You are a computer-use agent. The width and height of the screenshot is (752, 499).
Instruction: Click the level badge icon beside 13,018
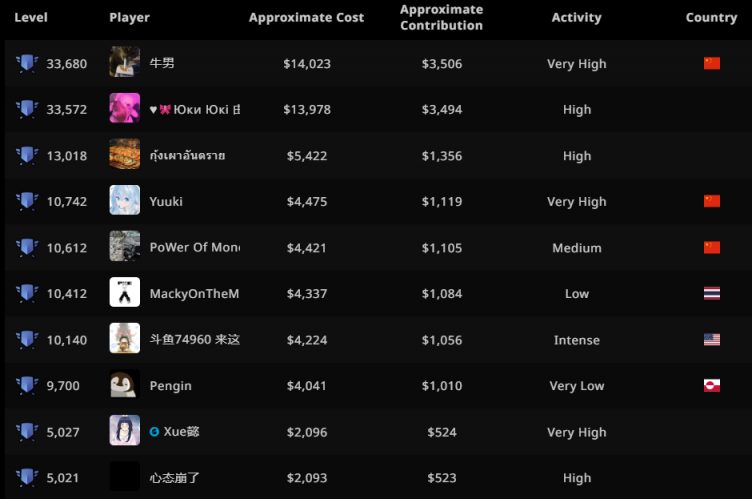pos(27,156)
